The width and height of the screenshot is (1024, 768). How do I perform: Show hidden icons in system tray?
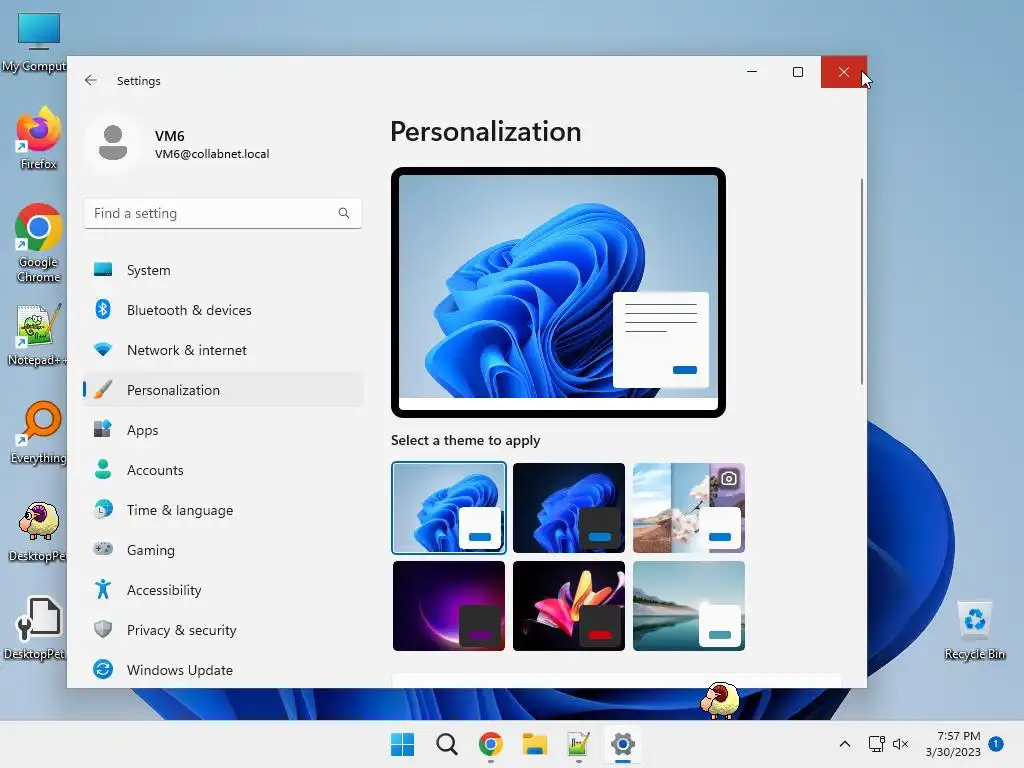click(x=844, y=744)
